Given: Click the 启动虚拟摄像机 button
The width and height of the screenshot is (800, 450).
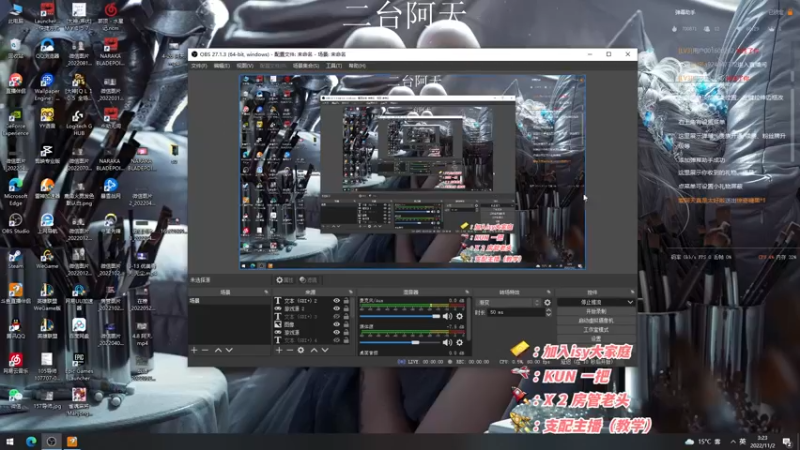Looking at the screenshot, I should click(x=596, y=320).
